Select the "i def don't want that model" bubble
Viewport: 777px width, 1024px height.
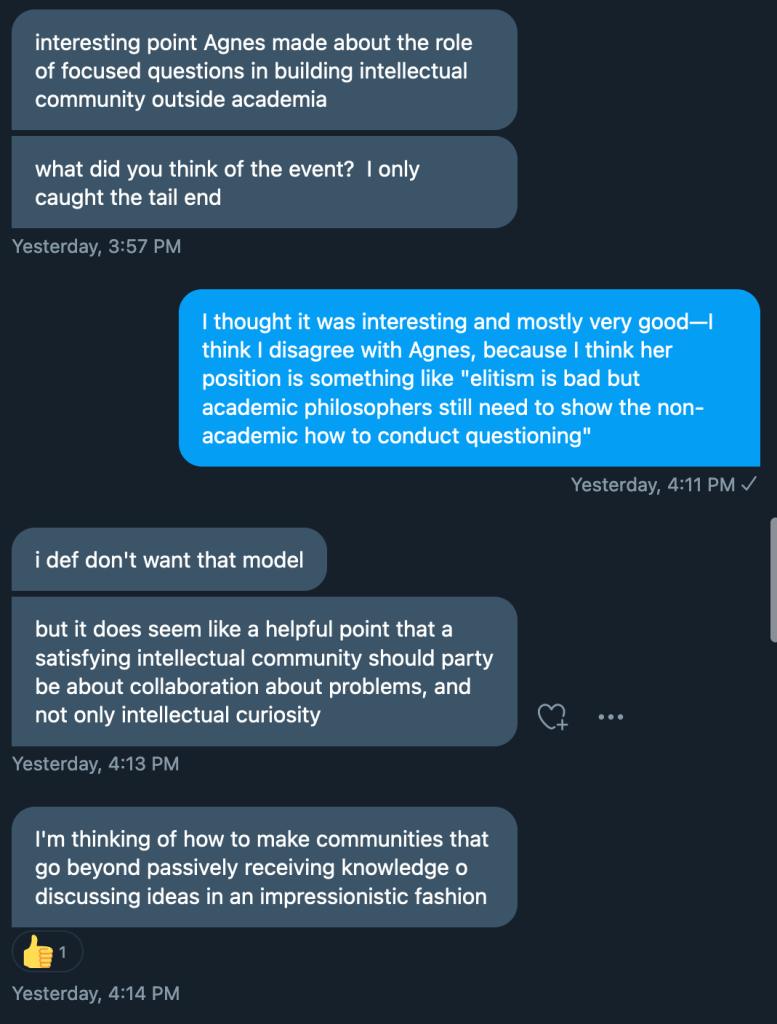click(169, 559)
